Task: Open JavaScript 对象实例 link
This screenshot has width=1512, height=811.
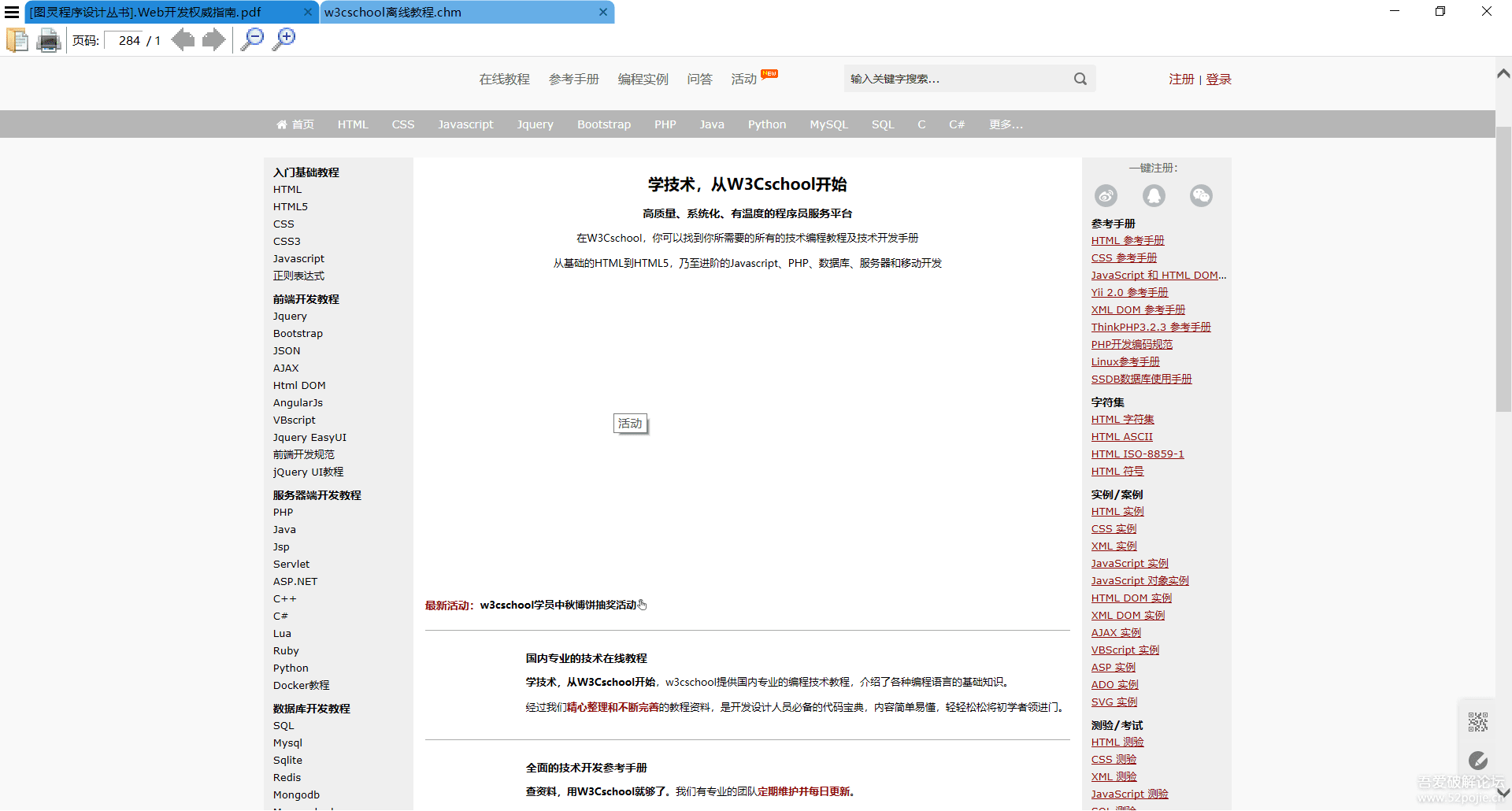Action: click(1140, 581)
